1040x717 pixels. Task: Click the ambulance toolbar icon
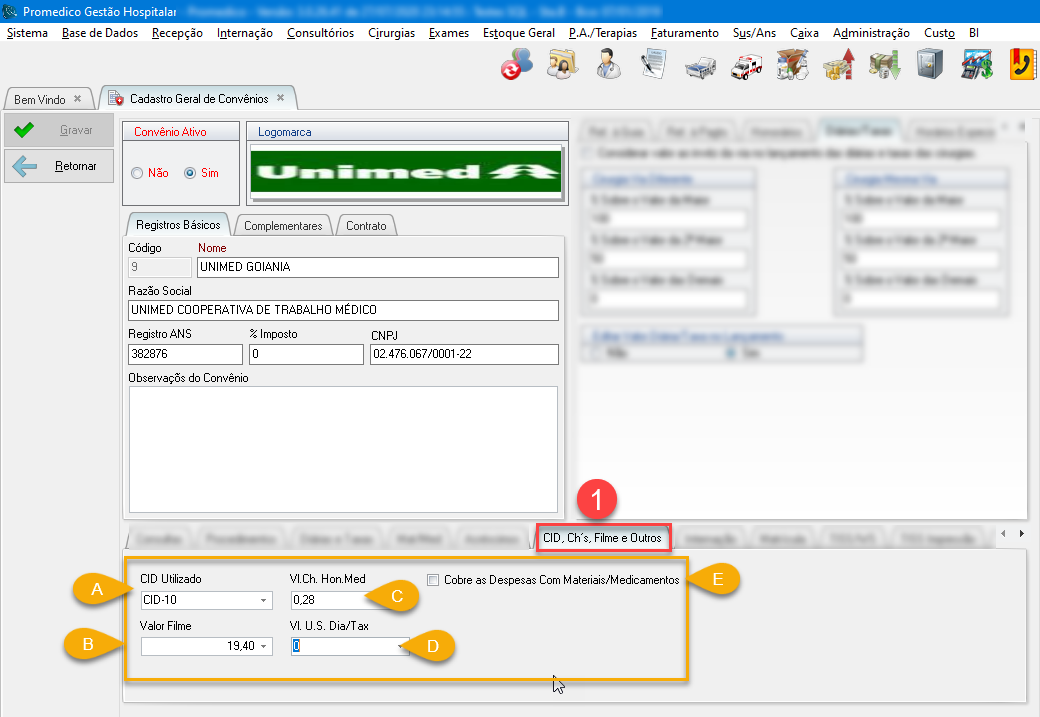click(x=746, y=66)
